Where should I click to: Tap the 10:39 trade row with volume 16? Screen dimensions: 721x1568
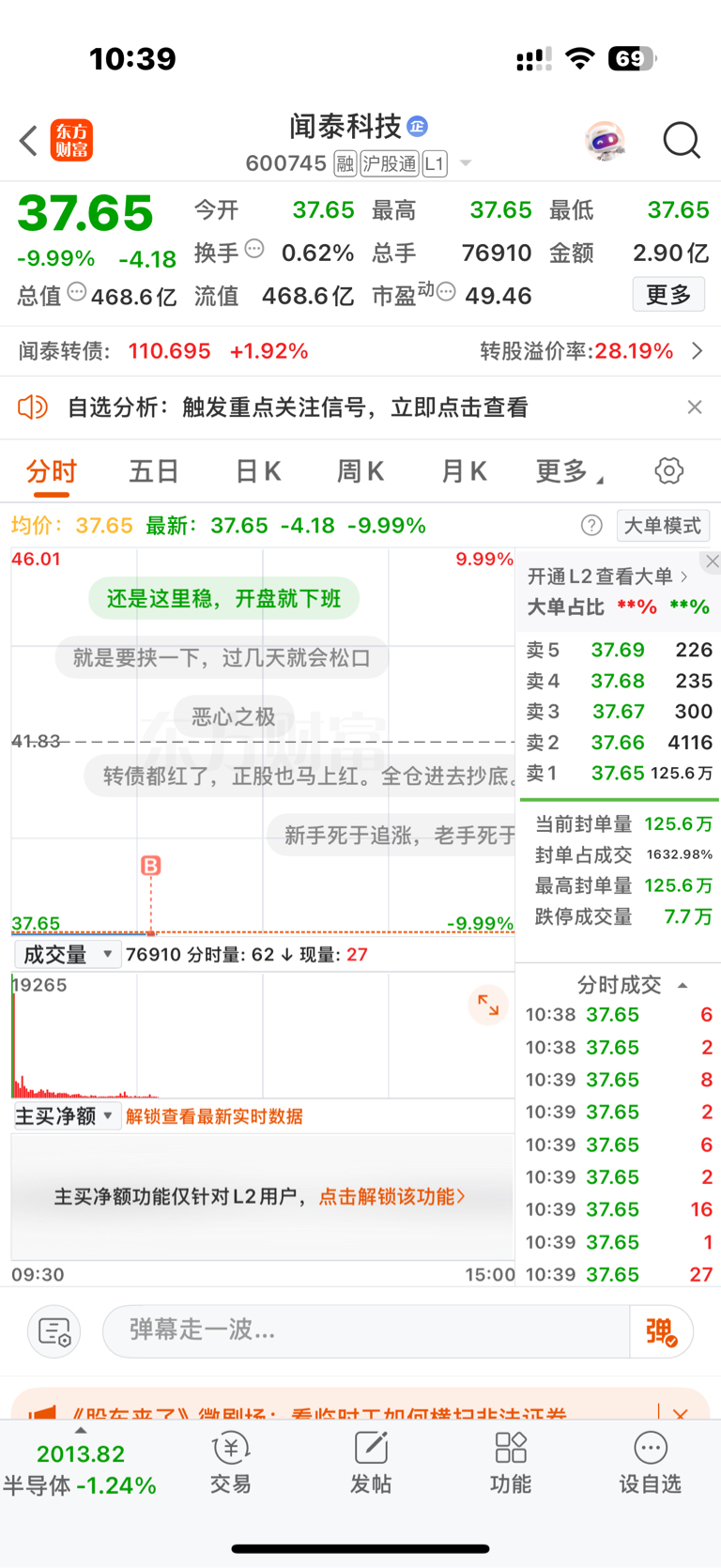click(620, 1209)
